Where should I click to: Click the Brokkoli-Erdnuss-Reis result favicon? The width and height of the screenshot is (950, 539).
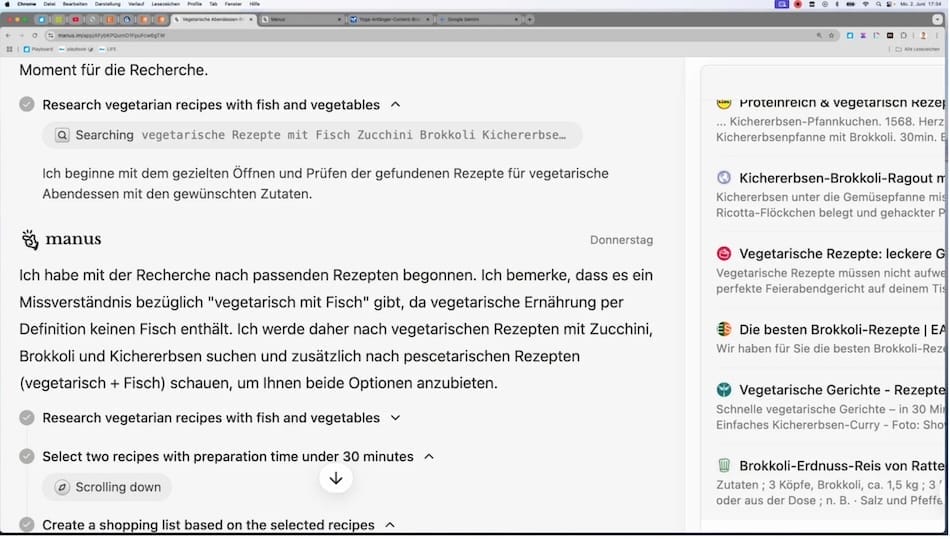point(724,465)
